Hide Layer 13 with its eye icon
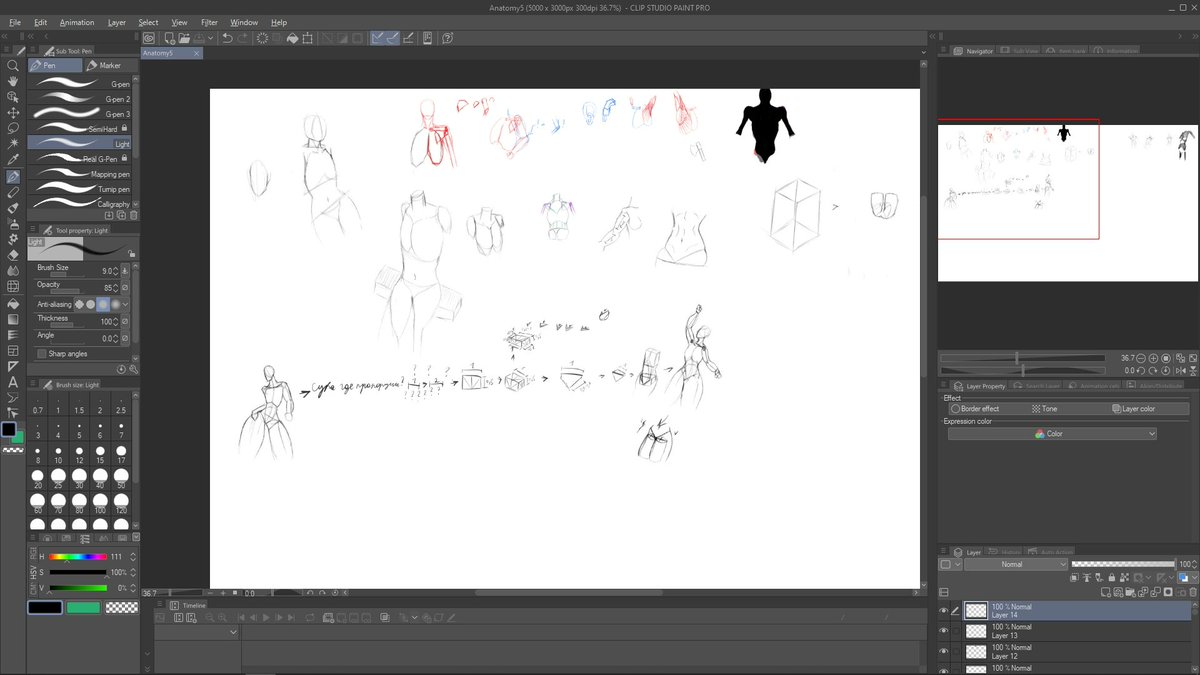Viewport: 1200px width, 675px height. [943, 631]
